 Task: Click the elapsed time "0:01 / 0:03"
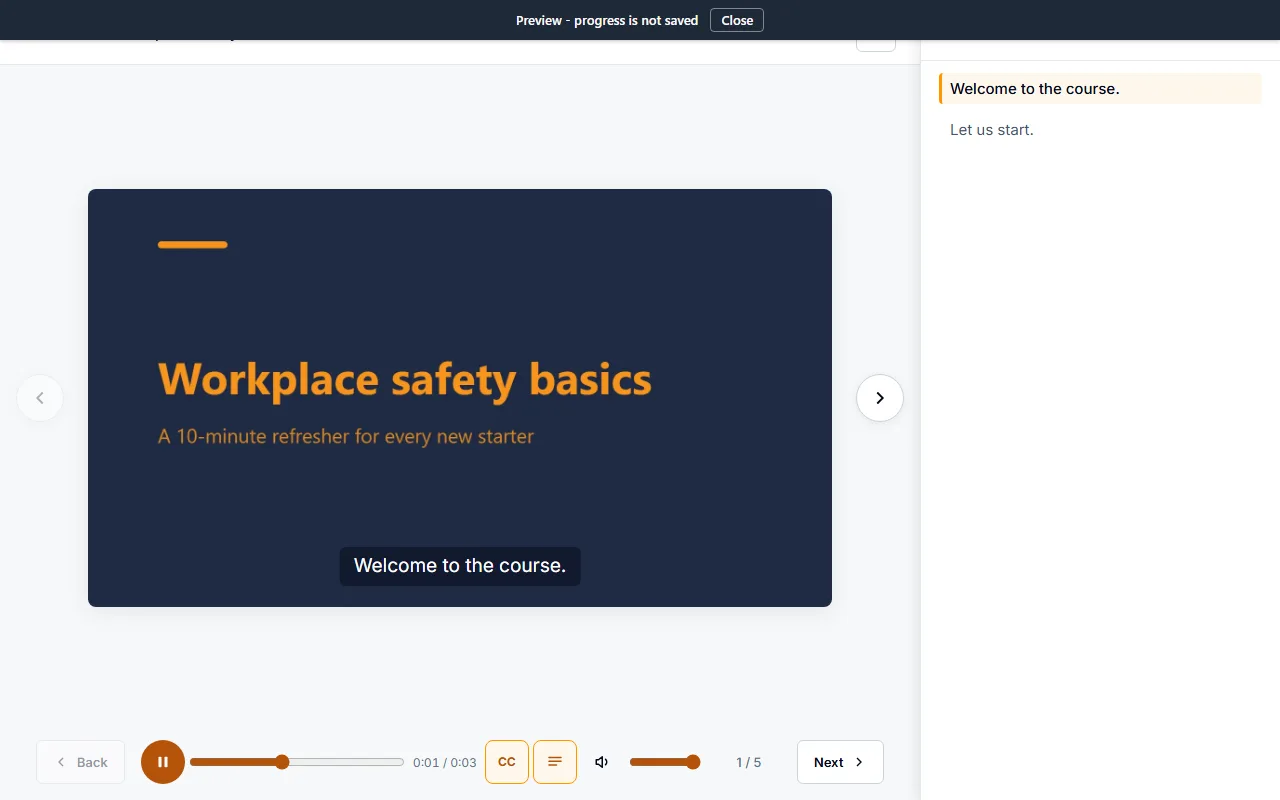click(x=445, y=762)
